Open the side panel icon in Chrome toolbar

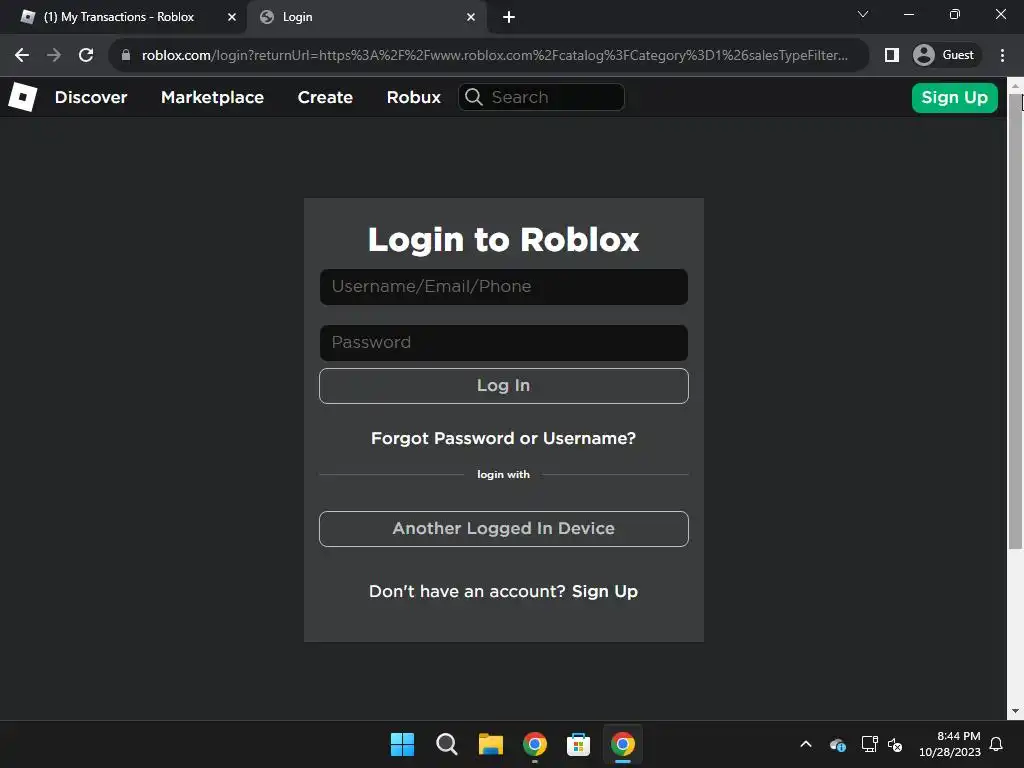[891, 55]
